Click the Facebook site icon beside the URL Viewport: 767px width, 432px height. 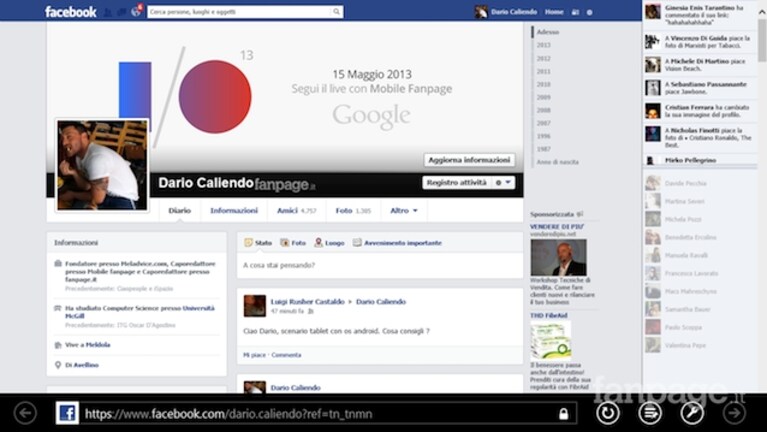tap(67, 413)
